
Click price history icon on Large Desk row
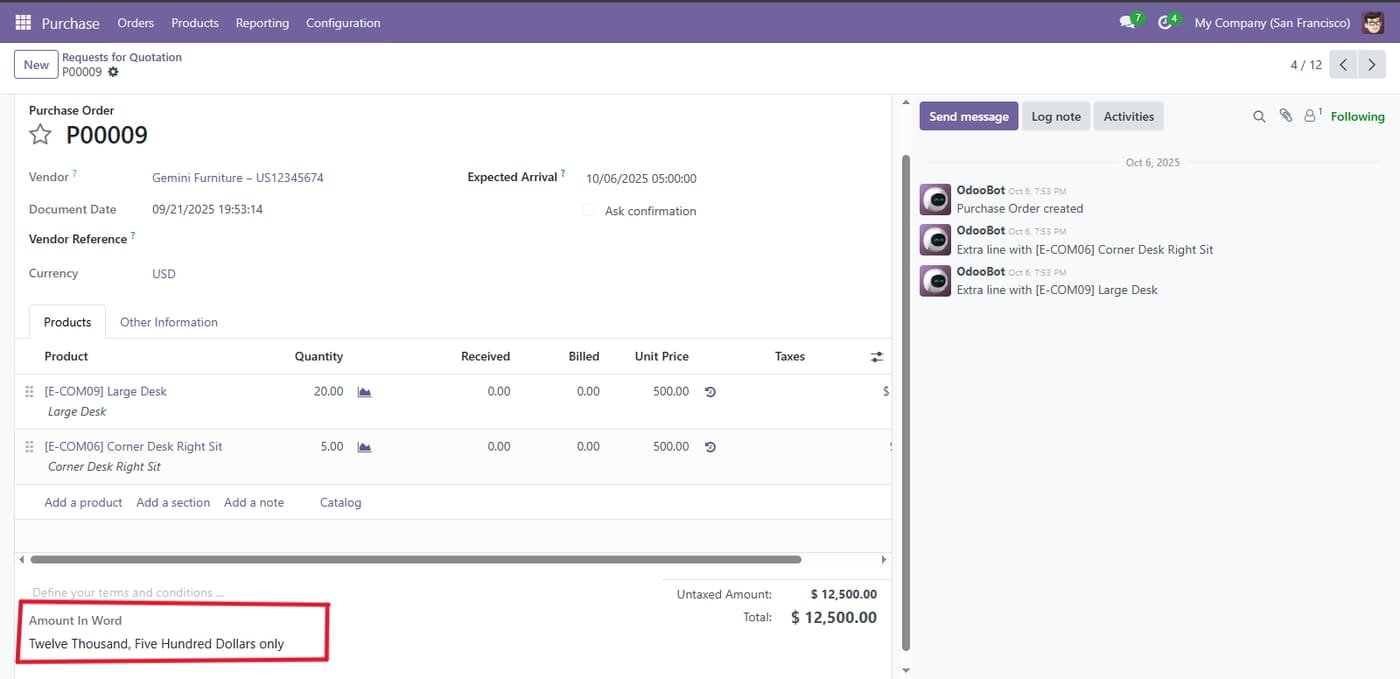(710, 392)
